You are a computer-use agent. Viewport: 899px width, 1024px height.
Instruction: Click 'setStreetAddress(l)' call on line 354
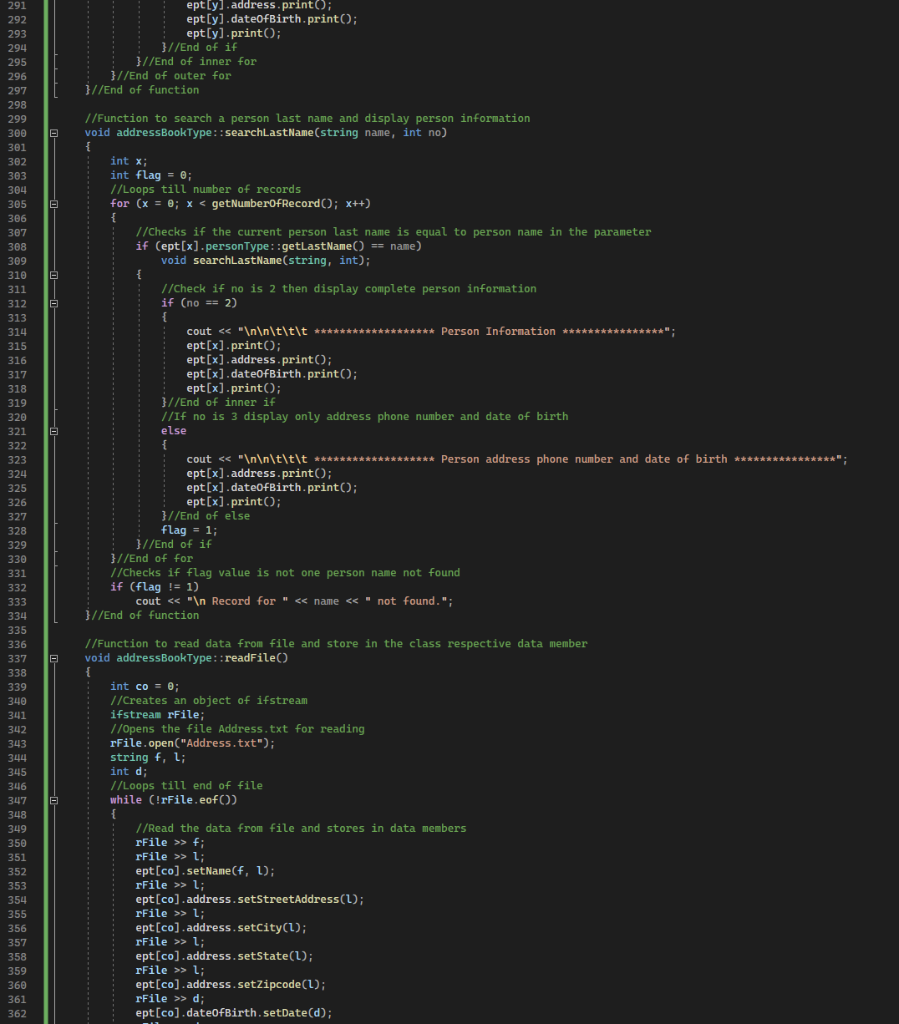(x=298, y=899)
